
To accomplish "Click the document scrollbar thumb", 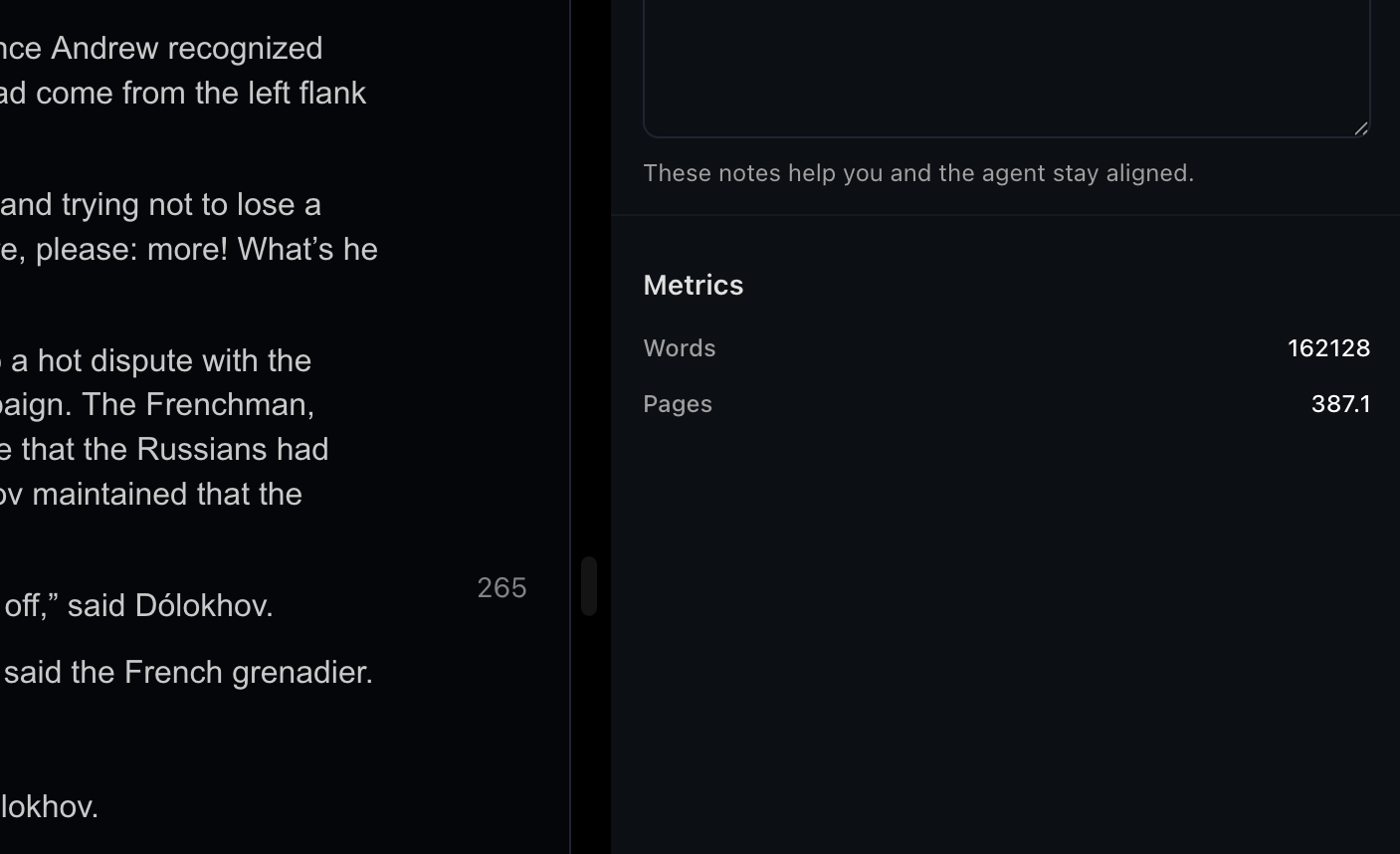I will [589, 586].
